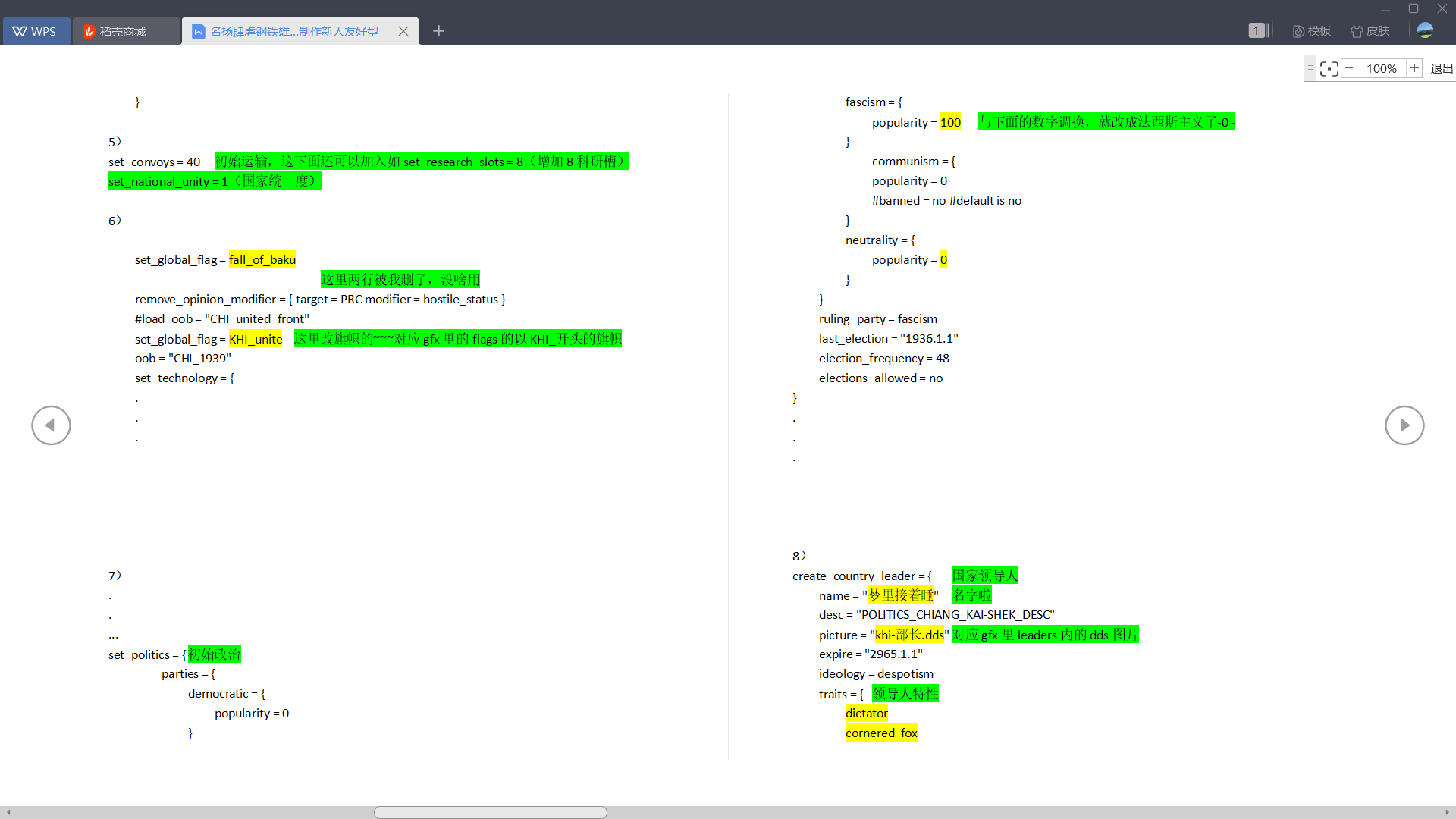
Task: Click the 100% zoom value field
Action: (x=1382, y=69)
